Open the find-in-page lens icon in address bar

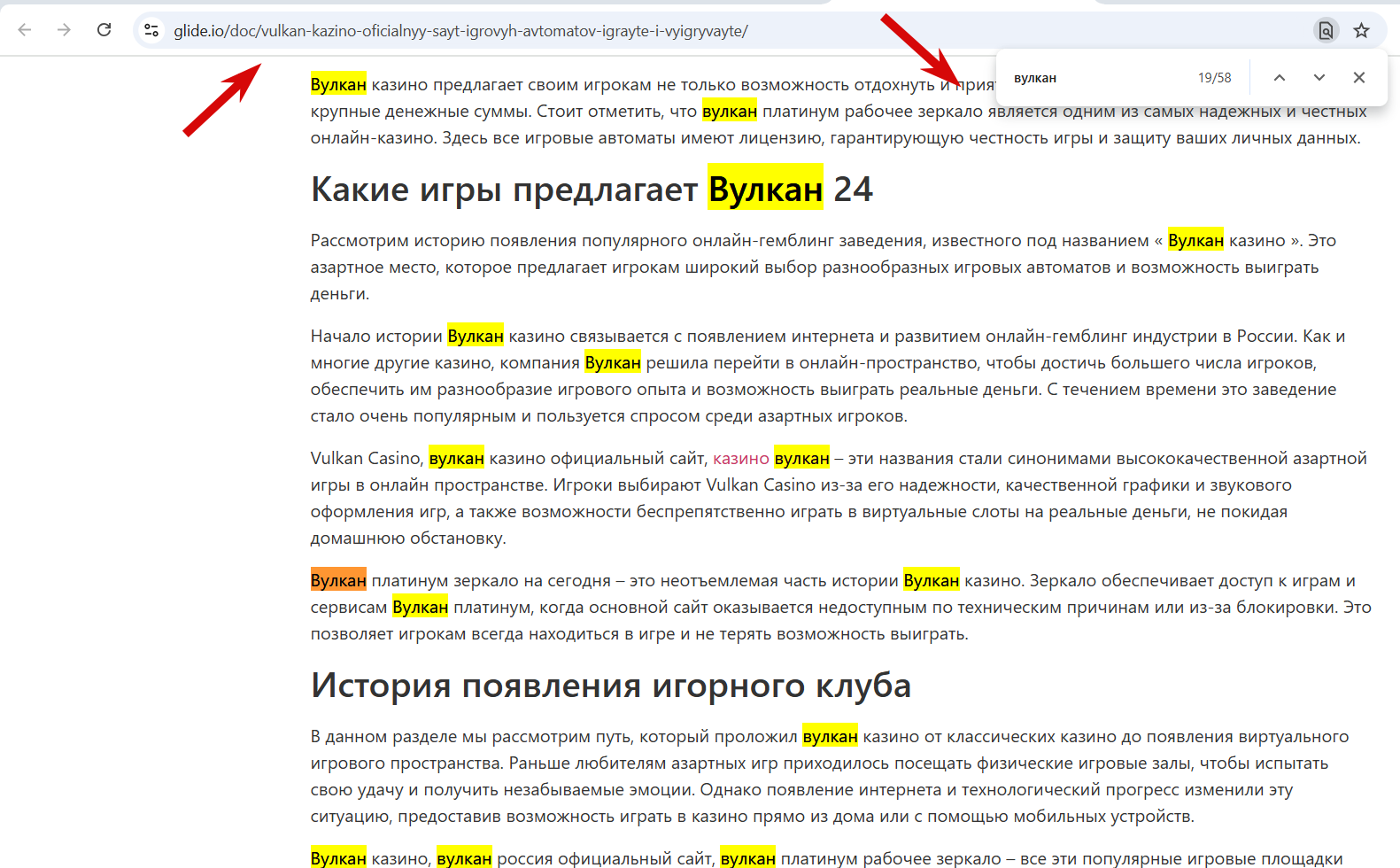coord(1326,31)
